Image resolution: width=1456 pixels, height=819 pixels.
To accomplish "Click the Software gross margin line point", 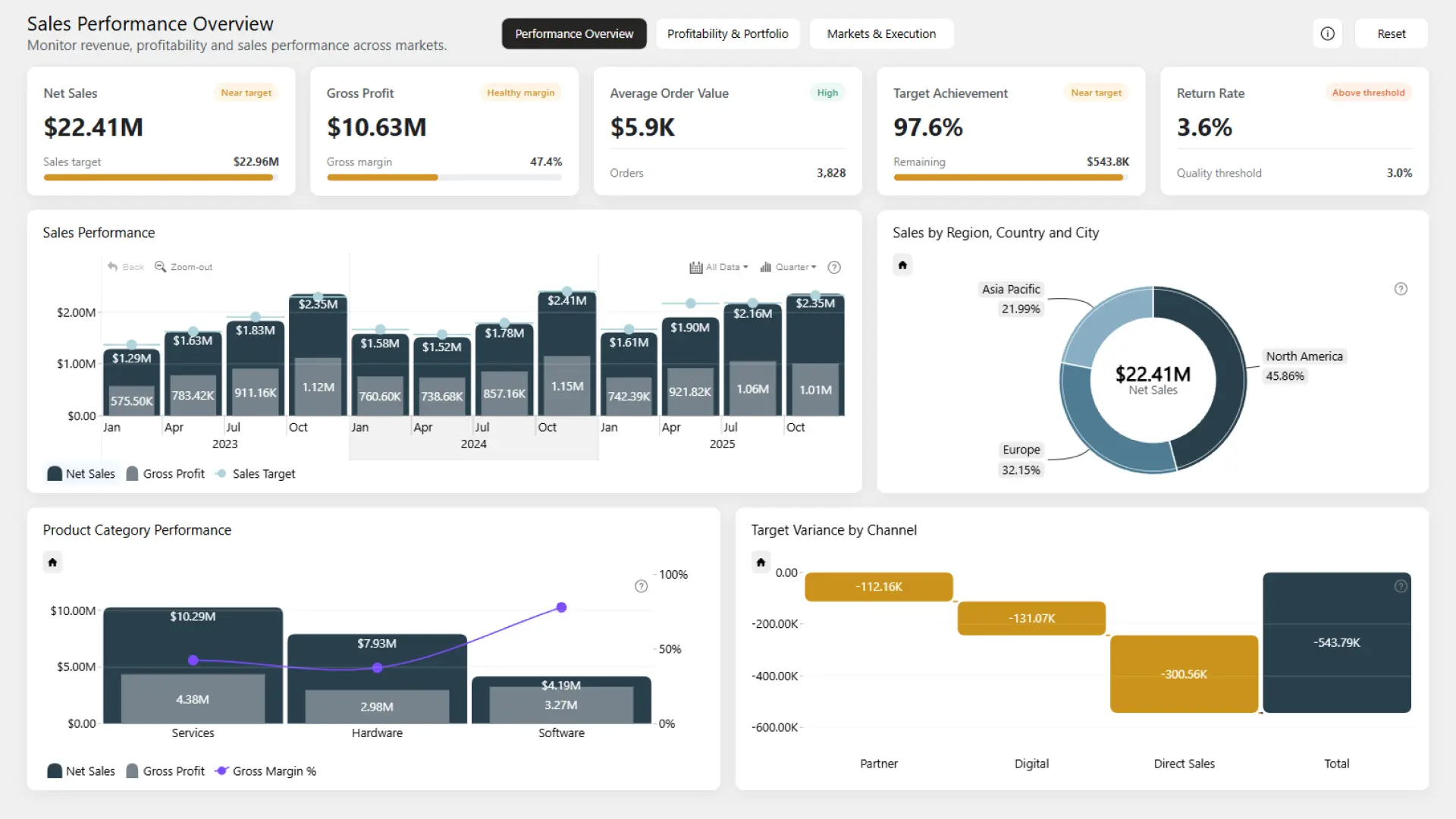I will pyautogui.click(x=561, y=607).
